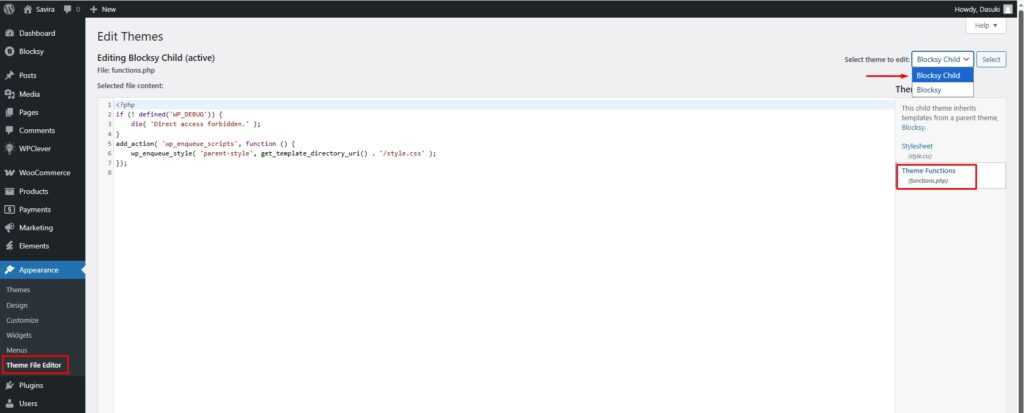1024x413 pixels.
Task: Open Theme File Editor submenu item
Action: (34, 365)
